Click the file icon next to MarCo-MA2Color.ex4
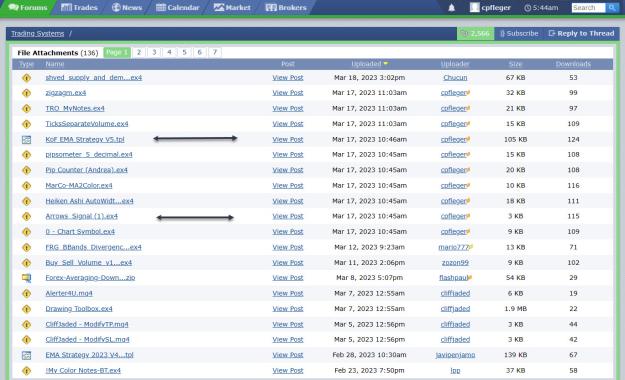The width and height of the screenshot is (625, 380). coord(26,186)
